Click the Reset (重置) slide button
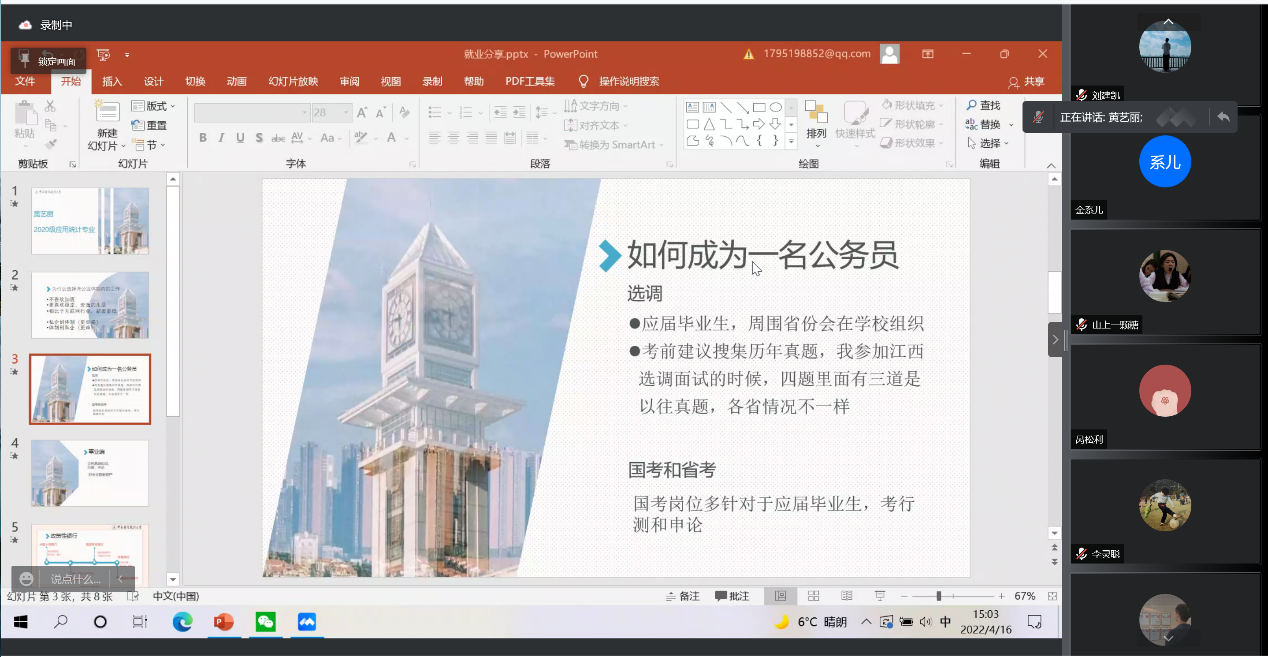The image size is (1268, 657). click(x=150, y=126)
